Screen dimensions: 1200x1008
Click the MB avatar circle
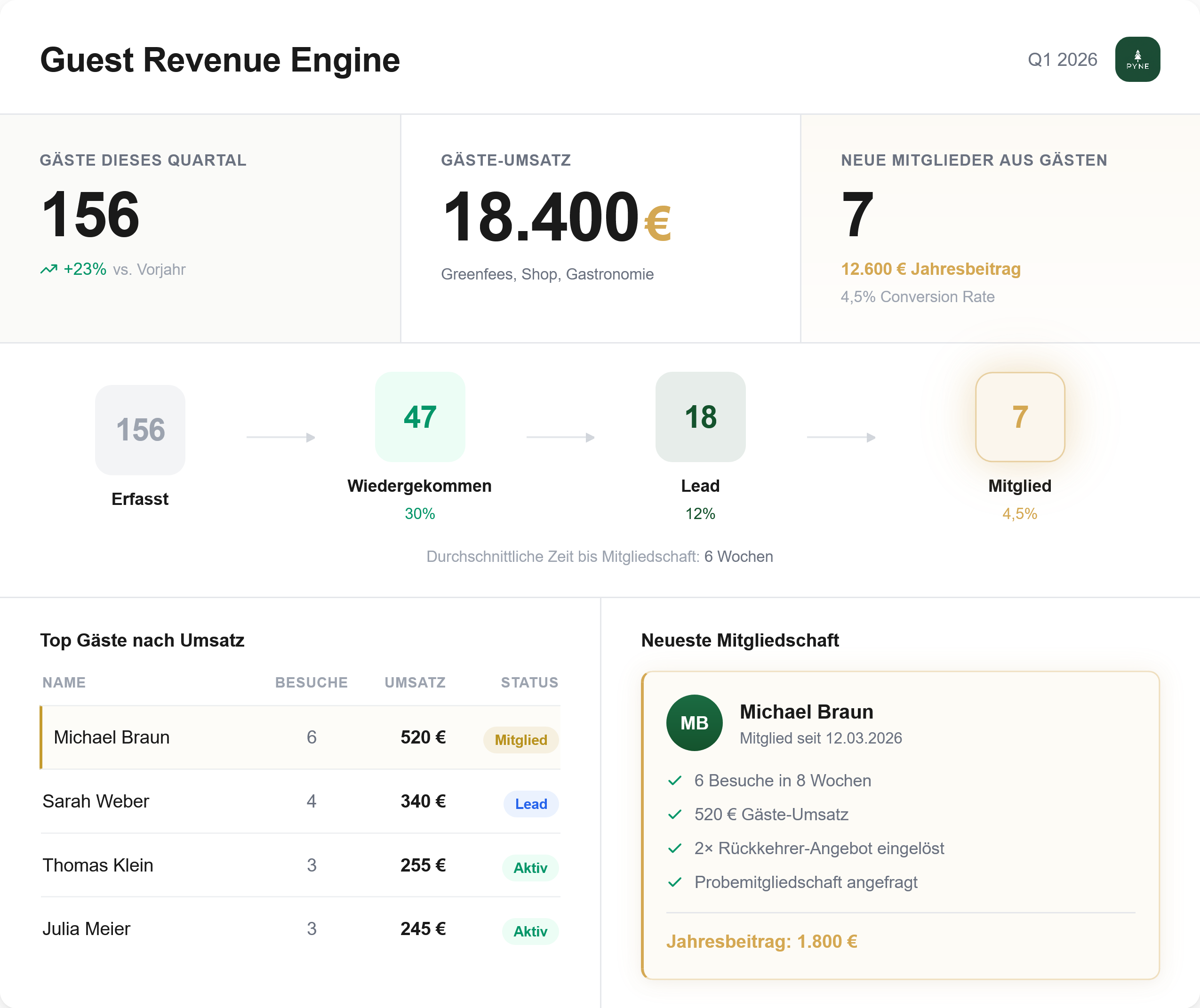pyautogui.click(x=694, y=722)
